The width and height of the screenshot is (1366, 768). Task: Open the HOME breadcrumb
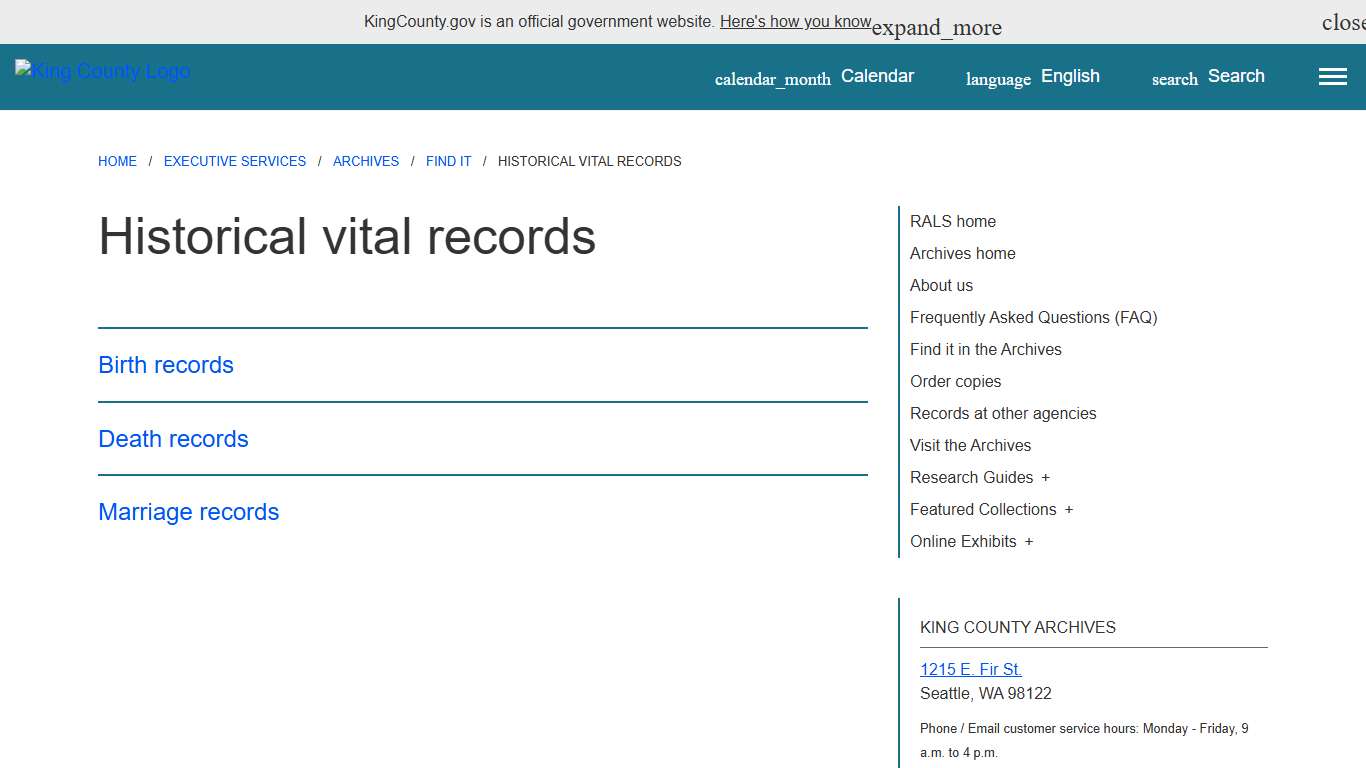pos(117,161)
